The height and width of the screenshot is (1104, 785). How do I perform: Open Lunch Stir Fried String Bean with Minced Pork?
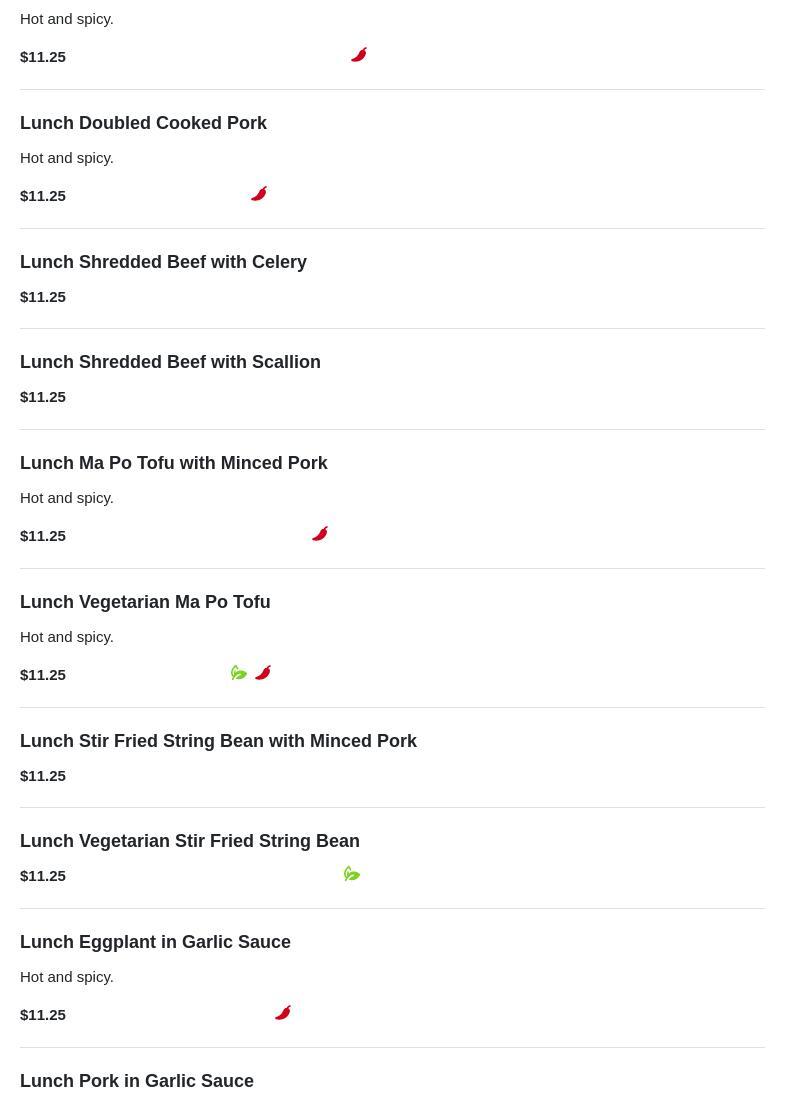[x=218, y=741]
